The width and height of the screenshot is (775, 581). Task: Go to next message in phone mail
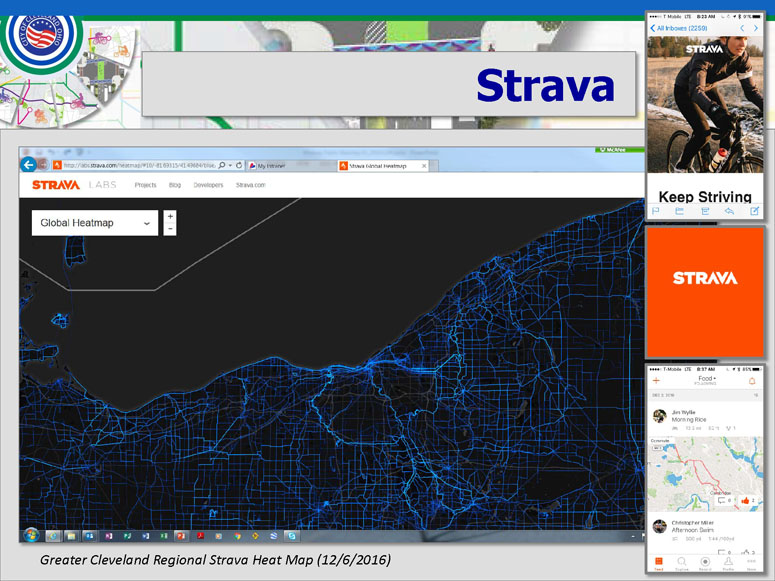click(x=756, y=28)
